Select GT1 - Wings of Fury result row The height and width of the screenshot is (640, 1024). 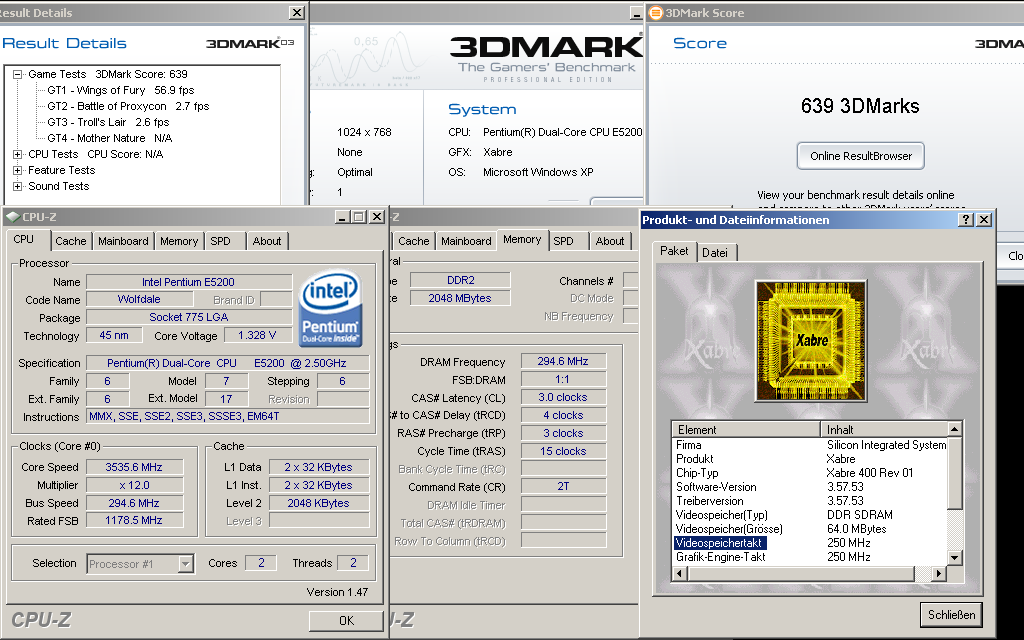point(120,90)
